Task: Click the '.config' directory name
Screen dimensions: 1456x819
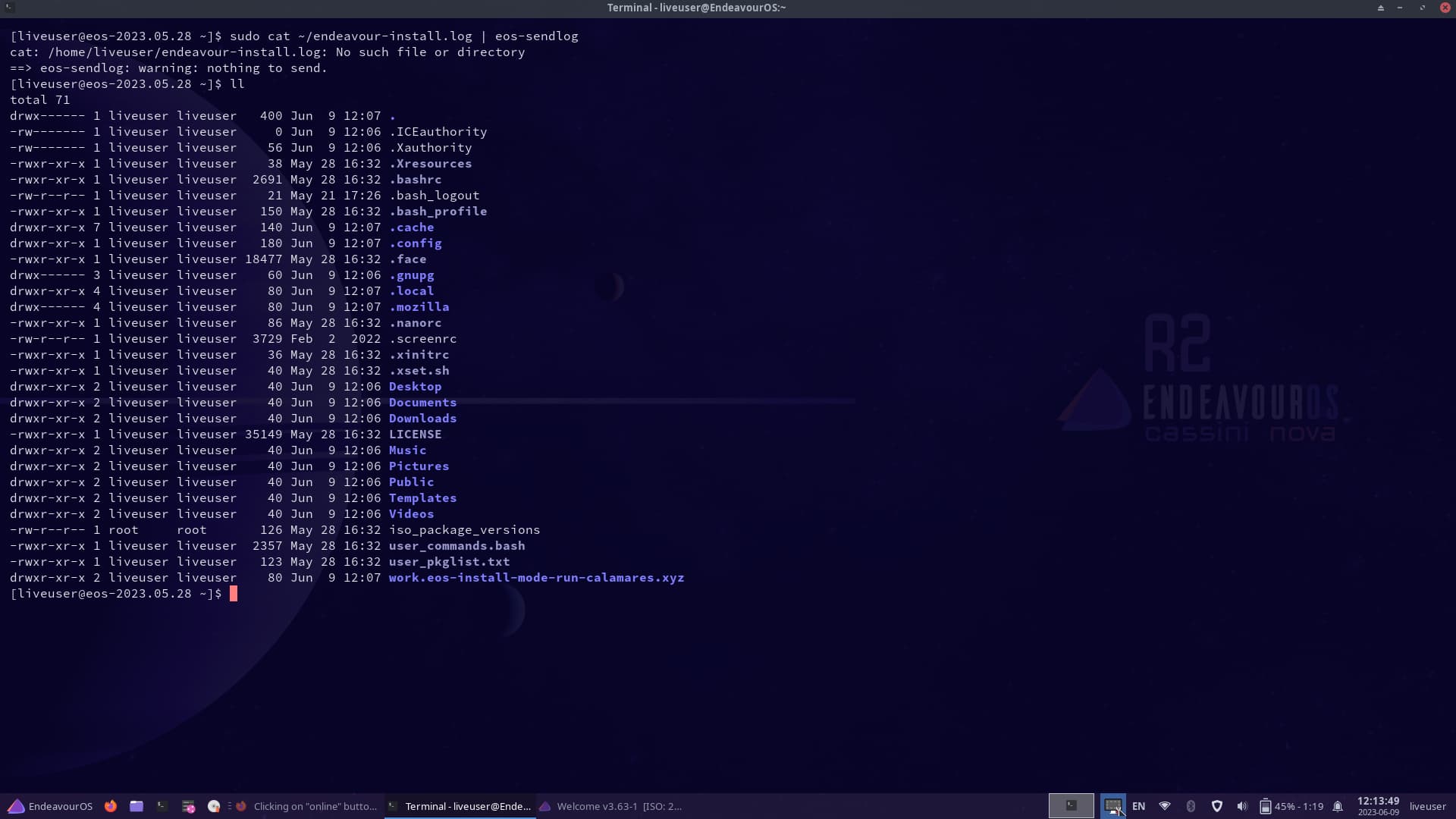Action: coord(415,243)
